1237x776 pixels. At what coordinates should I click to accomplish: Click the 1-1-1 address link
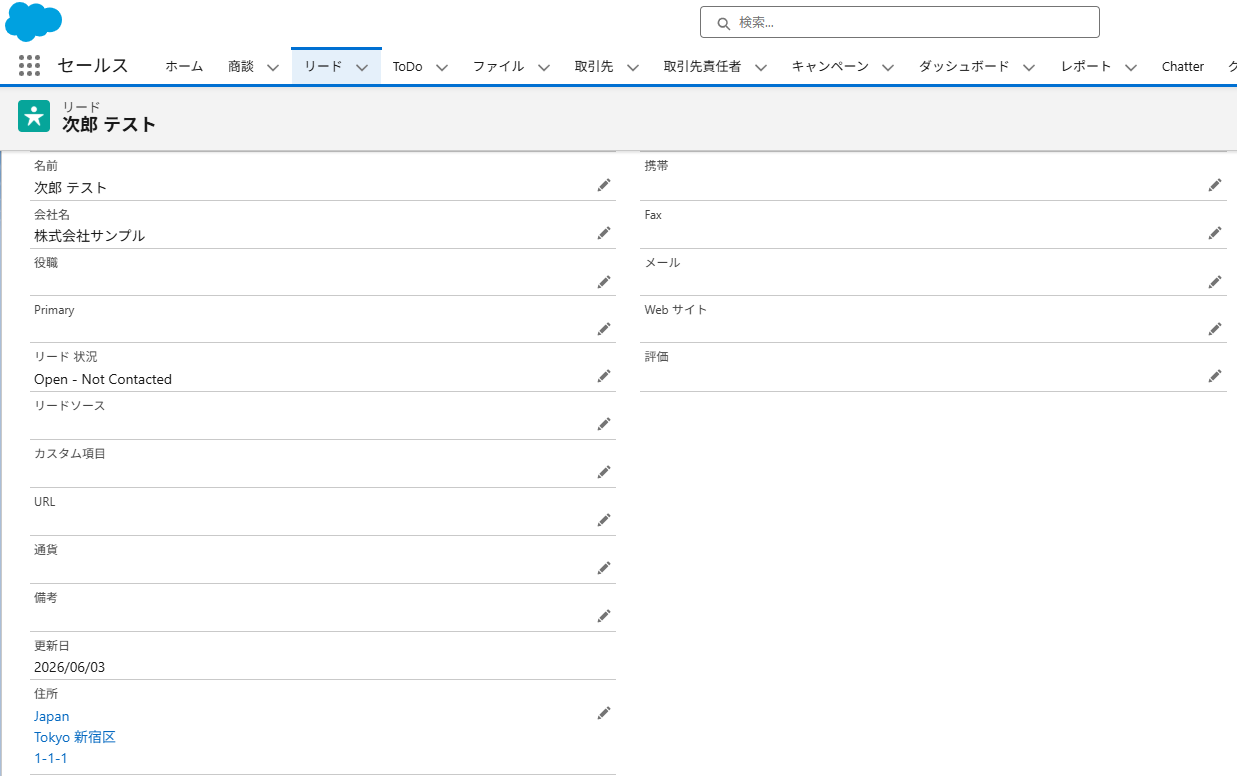click(51, 758)
